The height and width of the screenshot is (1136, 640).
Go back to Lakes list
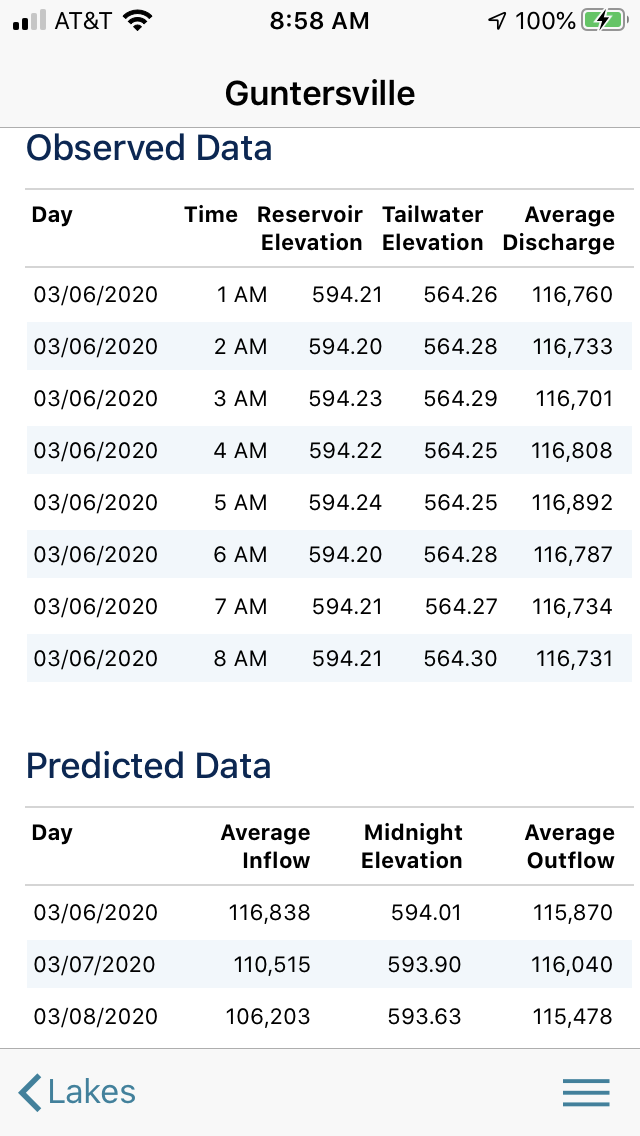[90, 1092]
